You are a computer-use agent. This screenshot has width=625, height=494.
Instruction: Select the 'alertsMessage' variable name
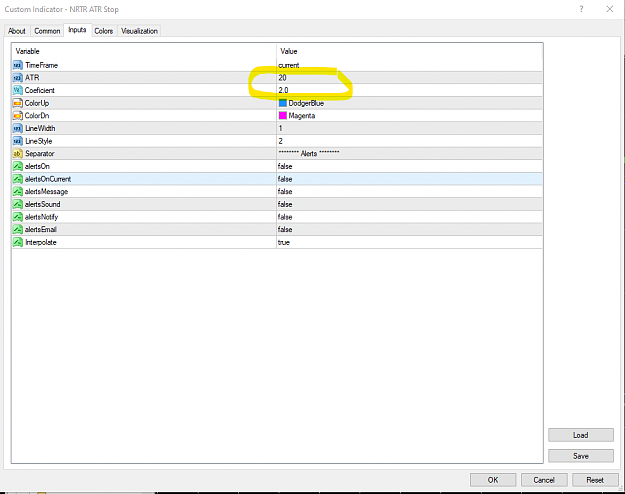[x=46, y=192]
